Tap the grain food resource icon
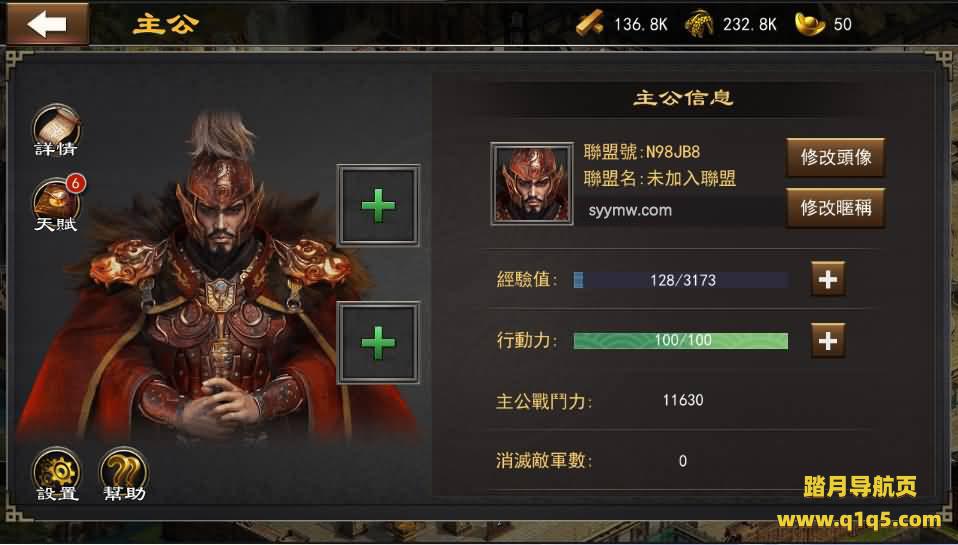This screenshot has width=958, height=545. pos(699,24)
